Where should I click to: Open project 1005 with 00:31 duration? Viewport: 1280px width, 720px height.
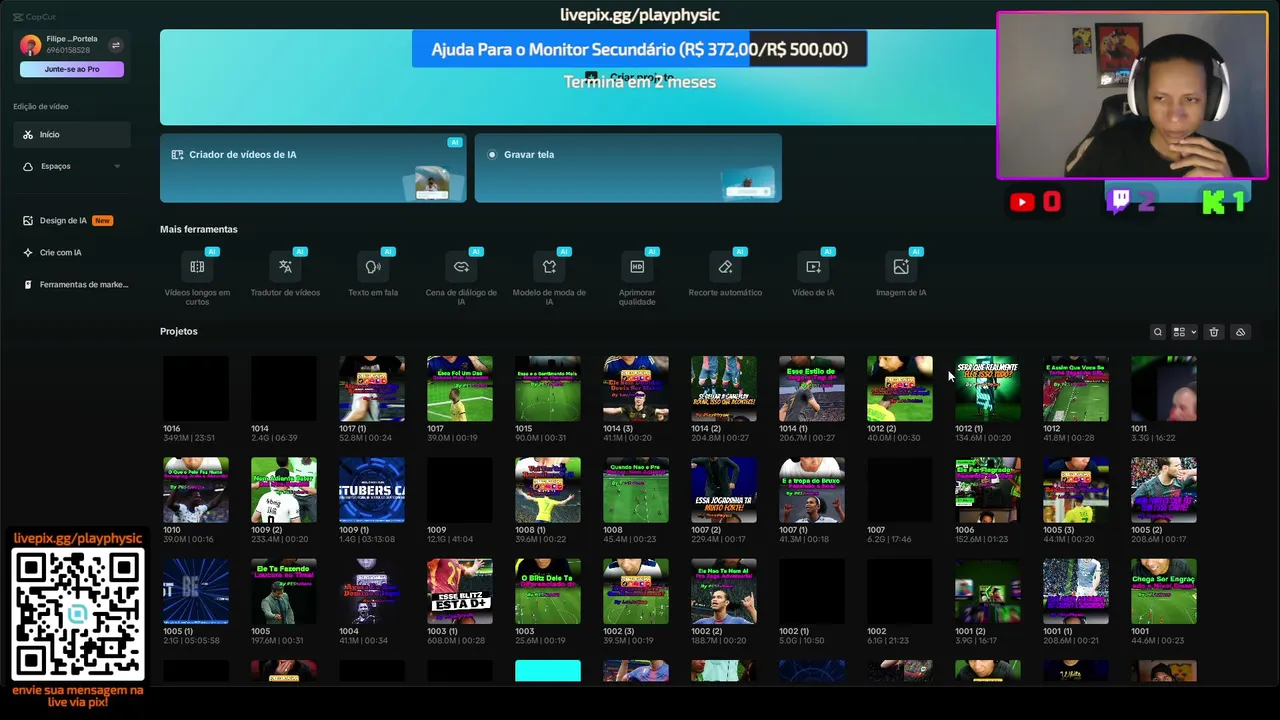(284, 591)
